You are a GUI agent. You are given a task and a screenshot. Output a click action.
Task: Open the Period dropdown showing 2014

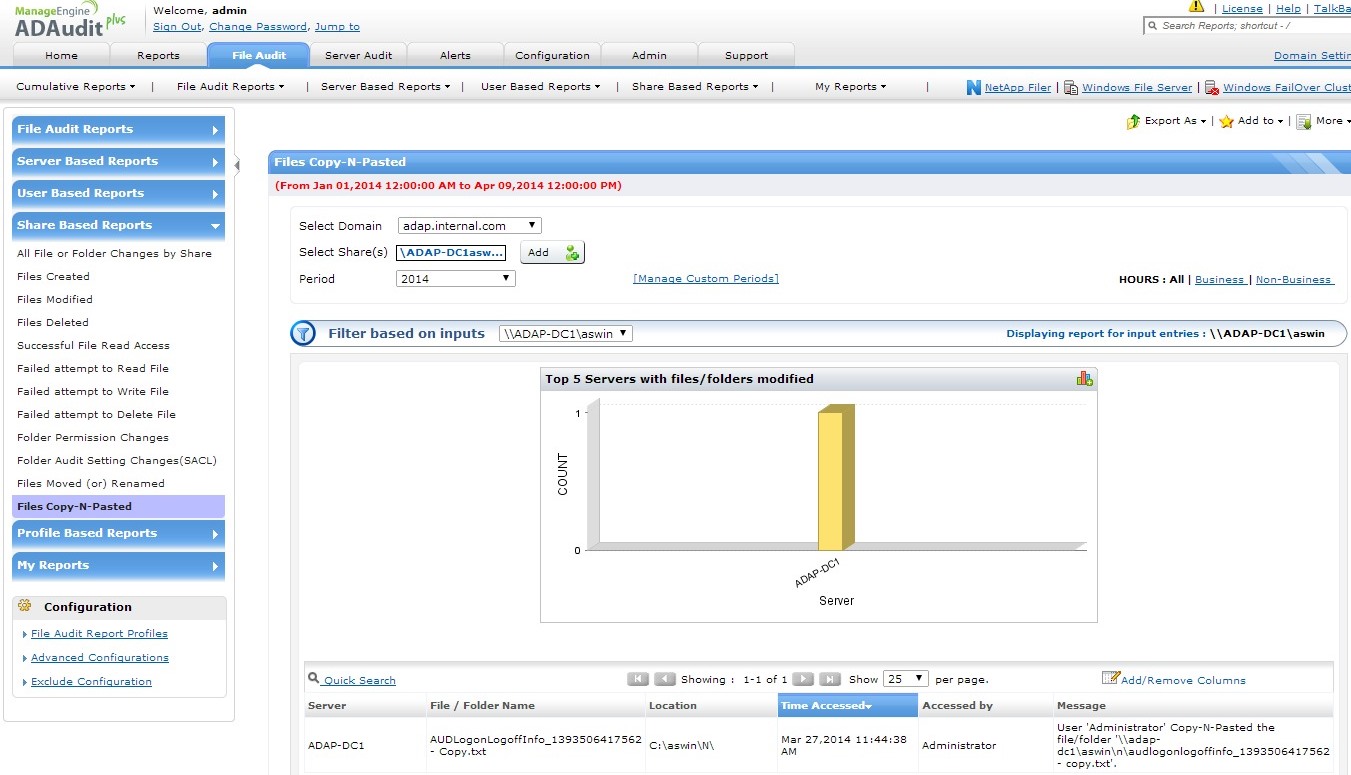pos(455,279)
